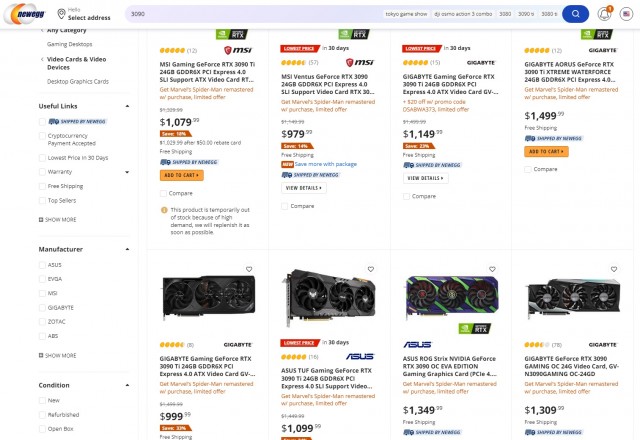Screen dimensions: 640x440
Task: Add GIGABYTE Gaming 3090 Ti $999 to wishlist
Action: pyautogui.click(x=249, y=269)
